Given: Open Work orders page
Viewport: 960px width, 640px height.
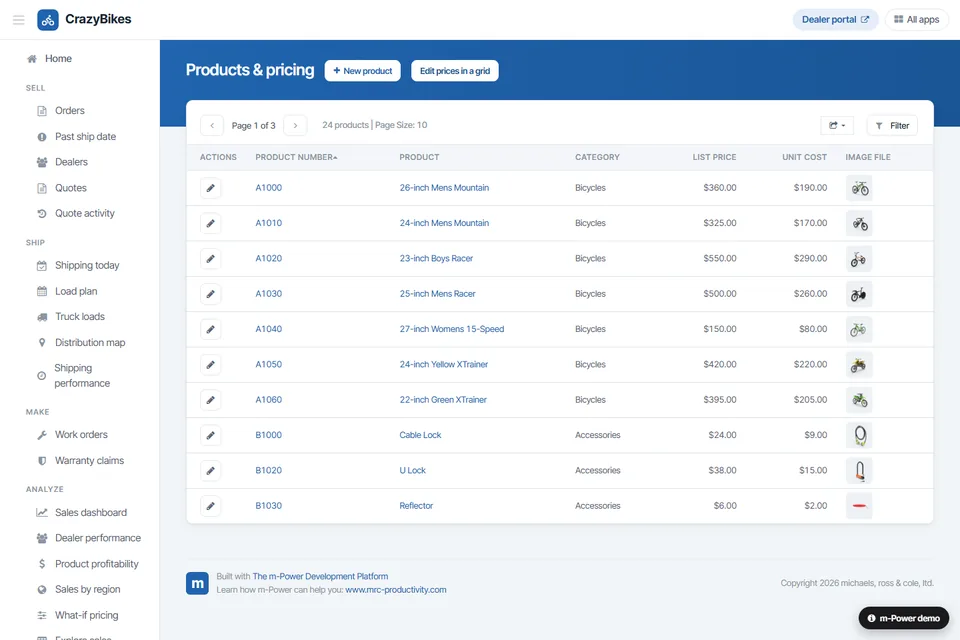Looking at the screenshot, I should click(x=72, y=435).
